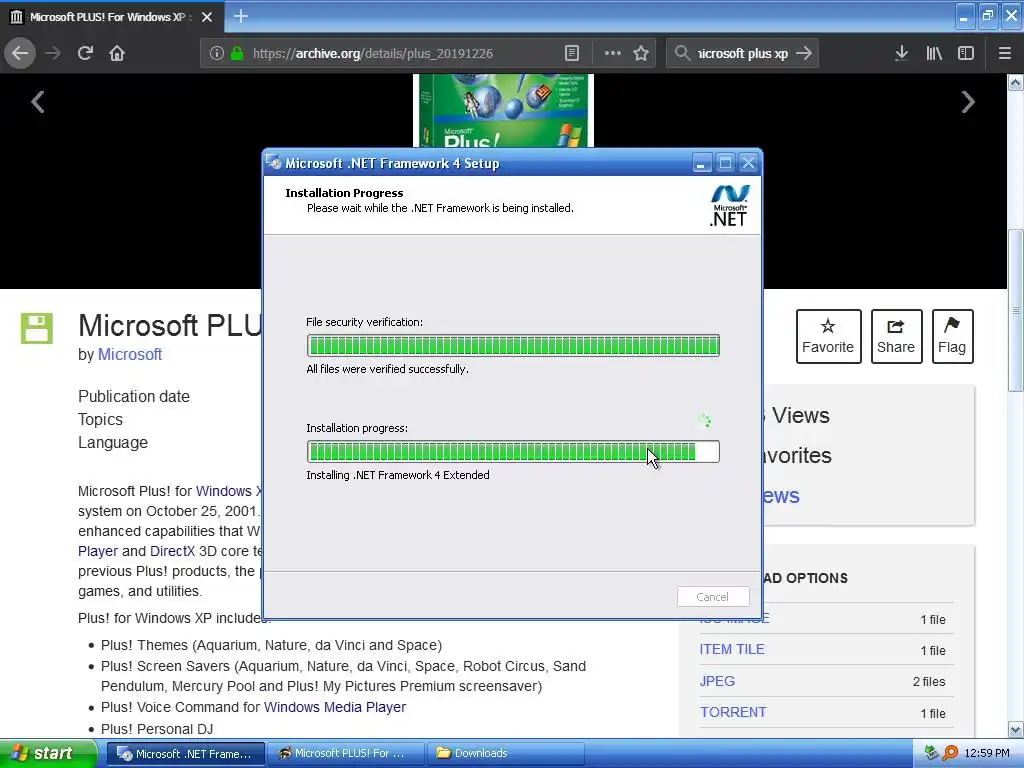The image size is (1024, 768).
Task: Click the "All files were verified successfully." text
Action: [x=387, y=369]
